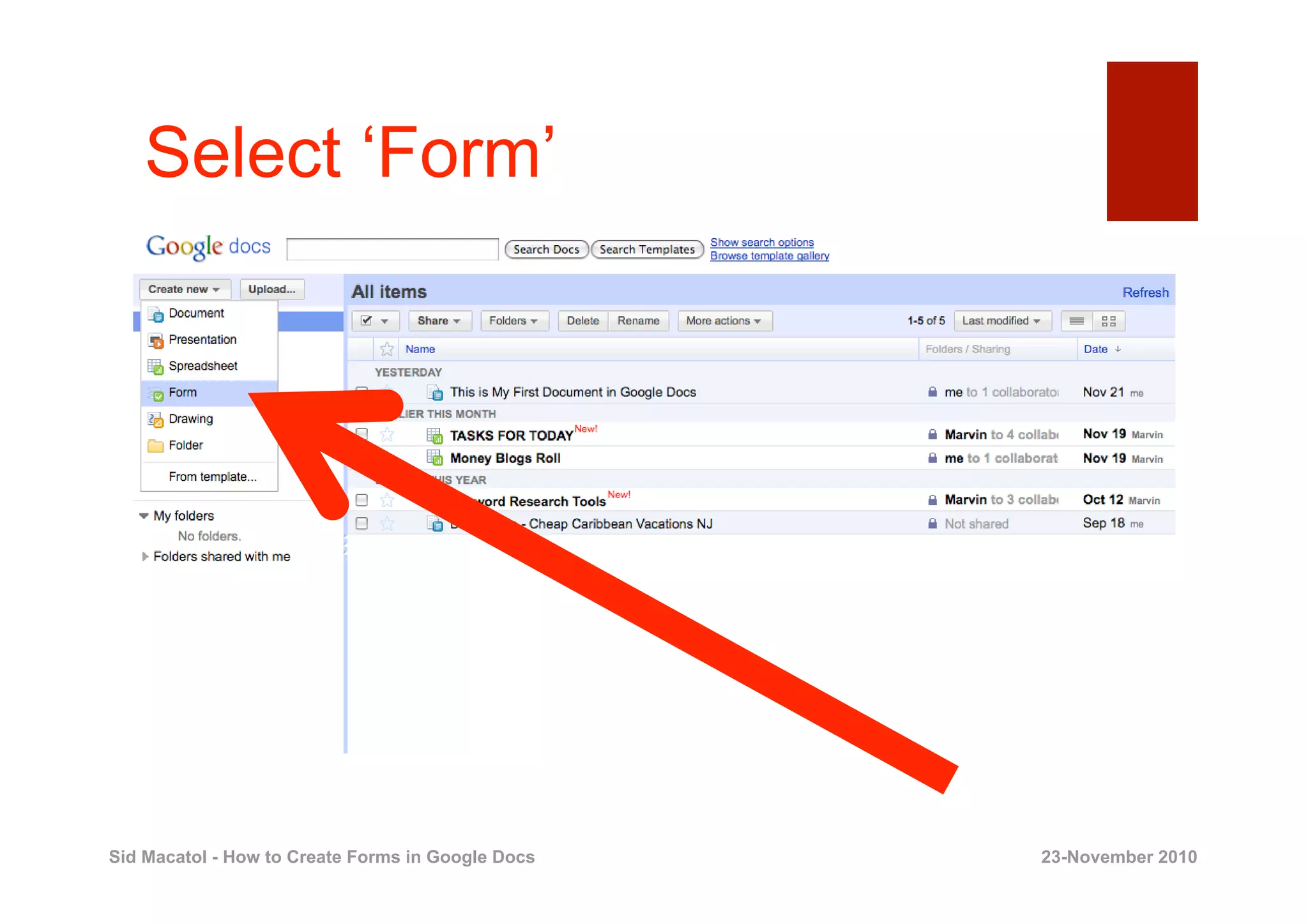Check the Research Tools row checkbox
This screenshot has width=1308, height=924.
pos(362,500)
